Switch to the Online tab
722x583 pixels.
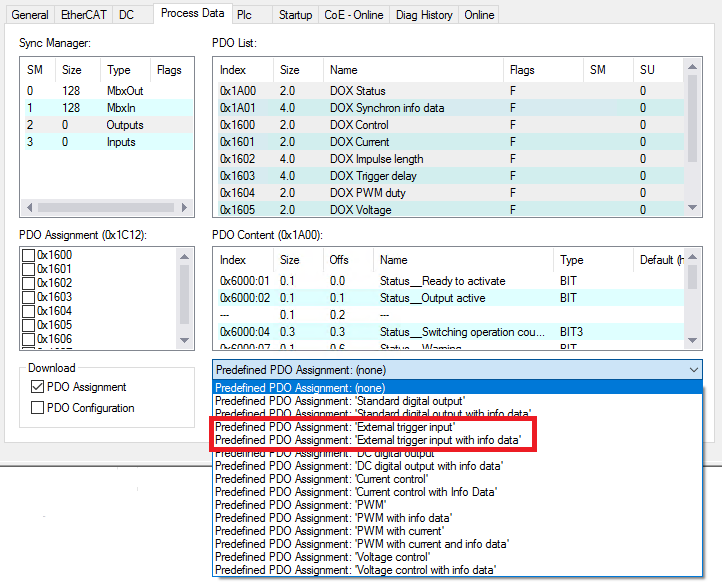coord(479,15)
